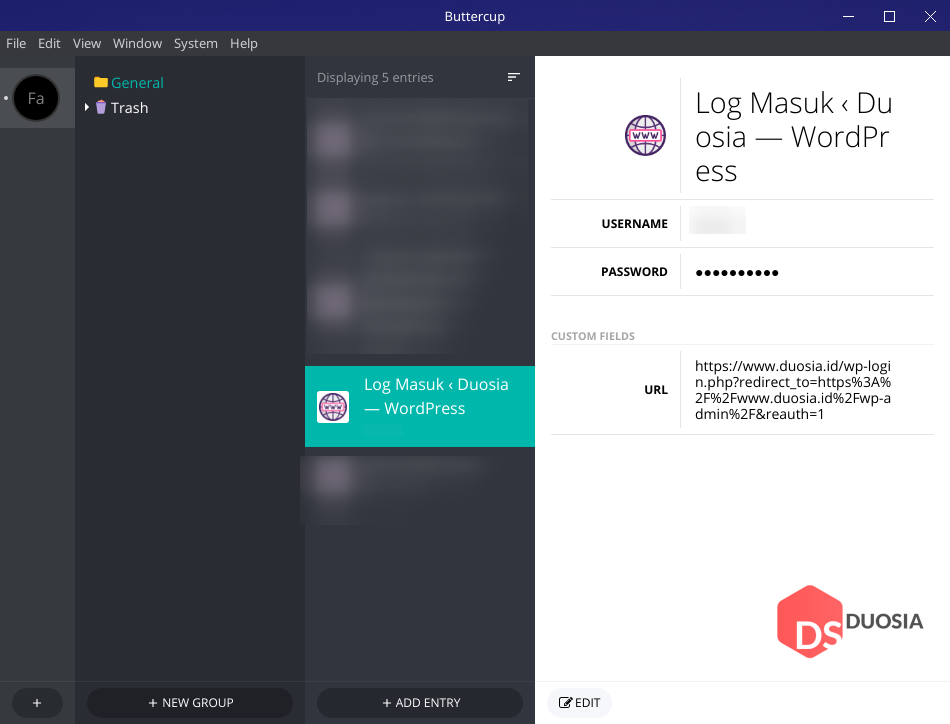Click the blurred username value

[717, 221]
